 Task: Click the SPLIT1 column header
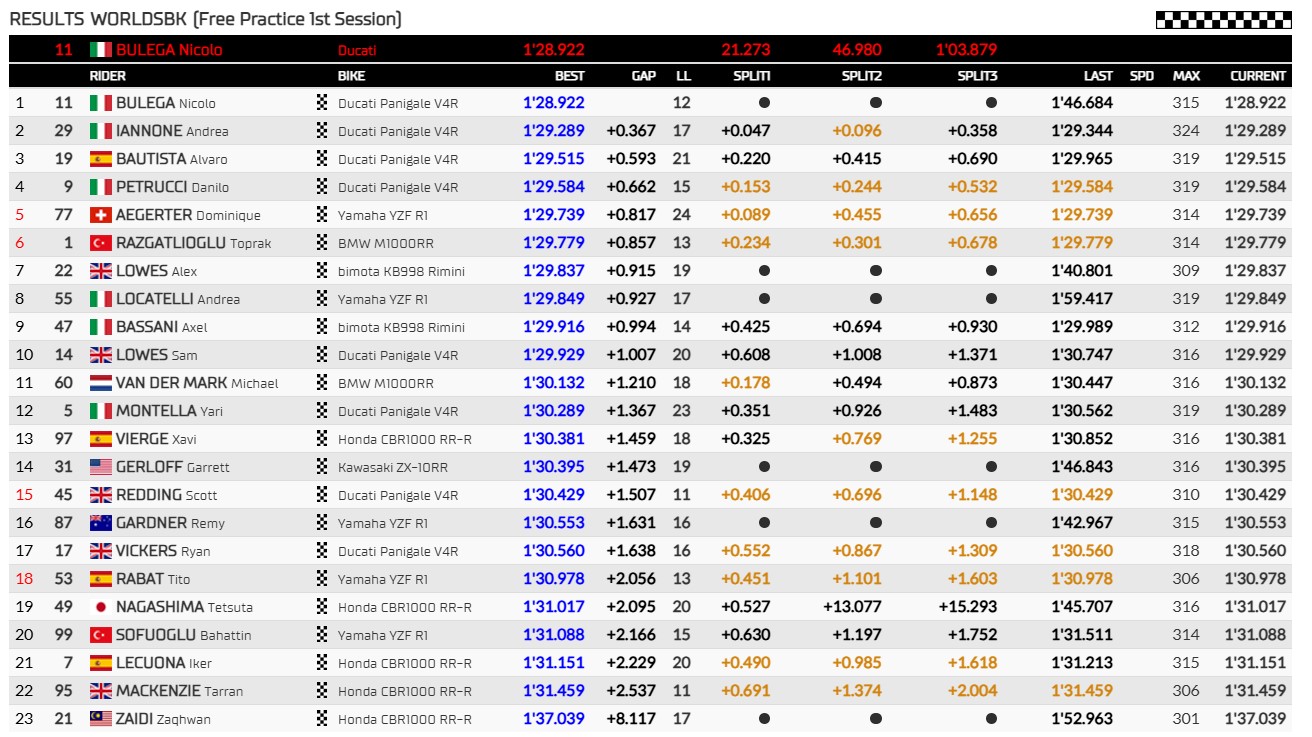750,76
